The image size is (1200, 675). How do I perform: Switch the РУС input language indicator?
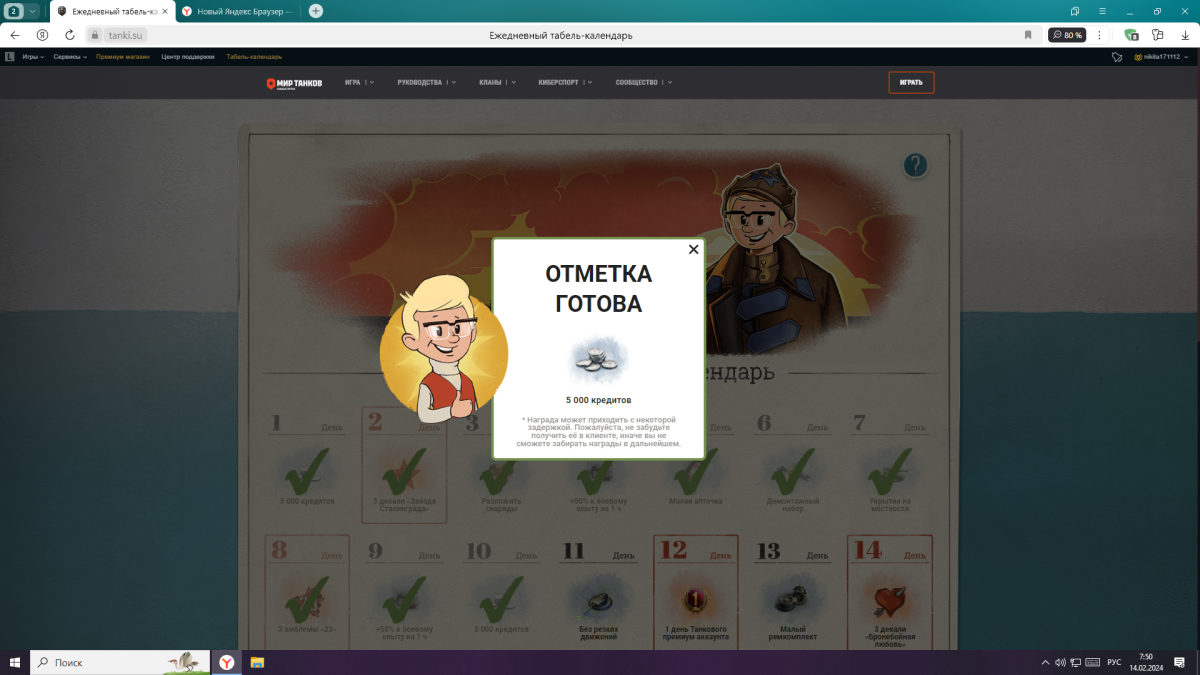(1113, 662)
